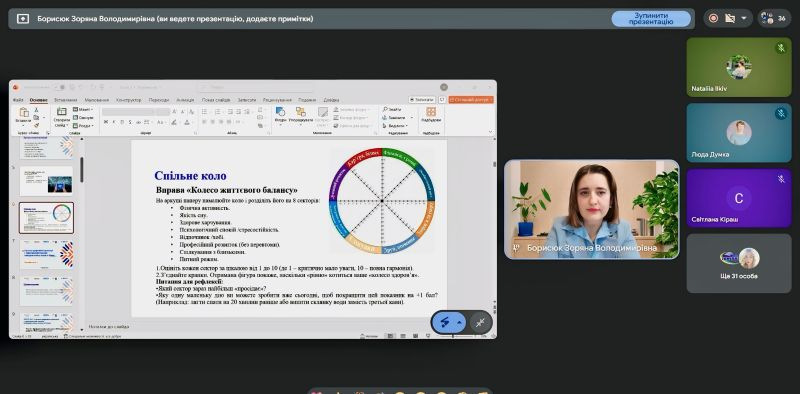Open the annotation pen tool
The width and height of the screenshot is (800, 394).
444,322
